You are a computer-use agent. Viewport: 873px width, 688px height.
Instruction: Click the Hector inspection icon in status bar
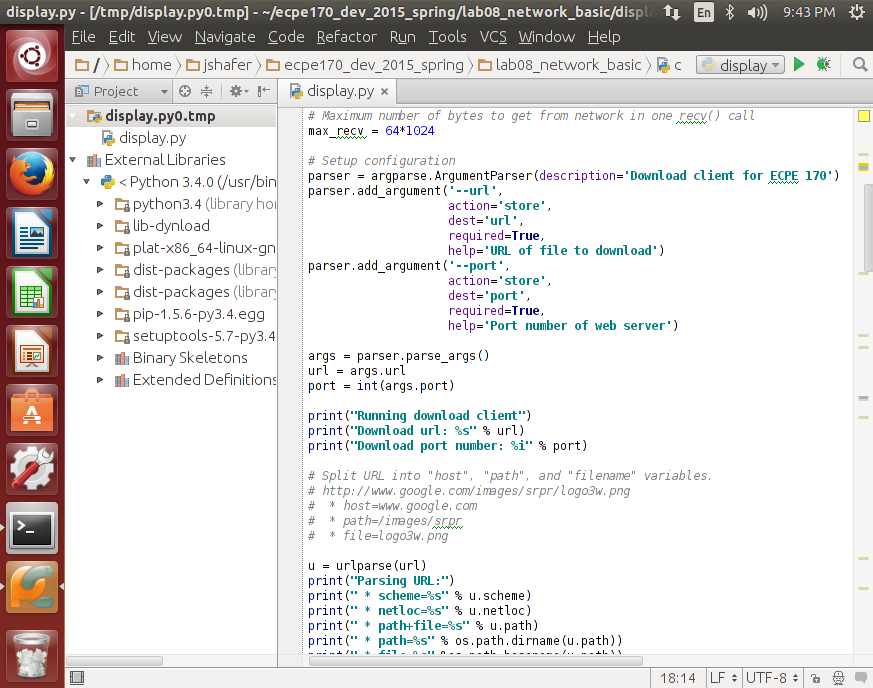pos(838,677)
